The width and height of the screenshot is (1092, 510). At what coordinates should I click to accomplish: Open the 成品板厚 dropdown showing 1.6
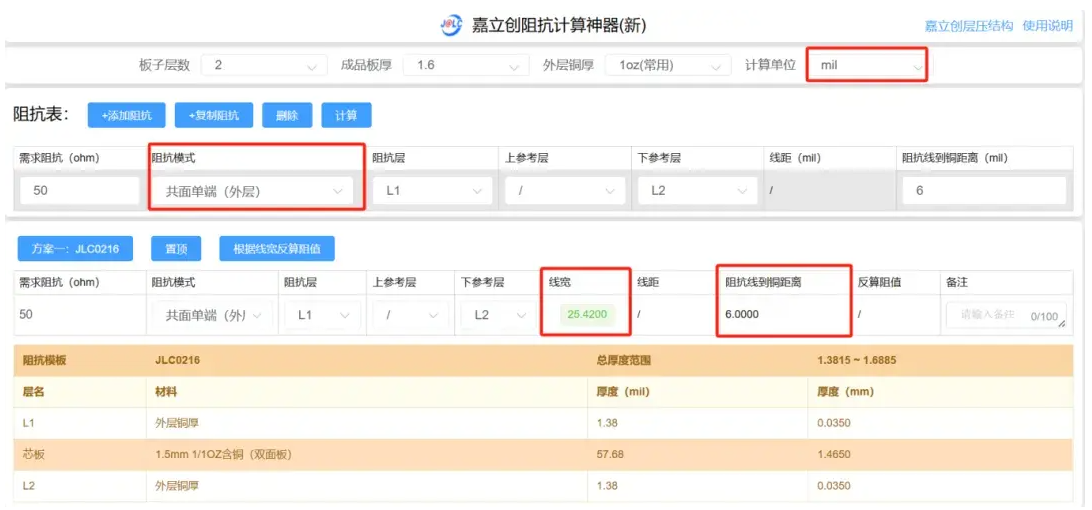click(466, 65)
